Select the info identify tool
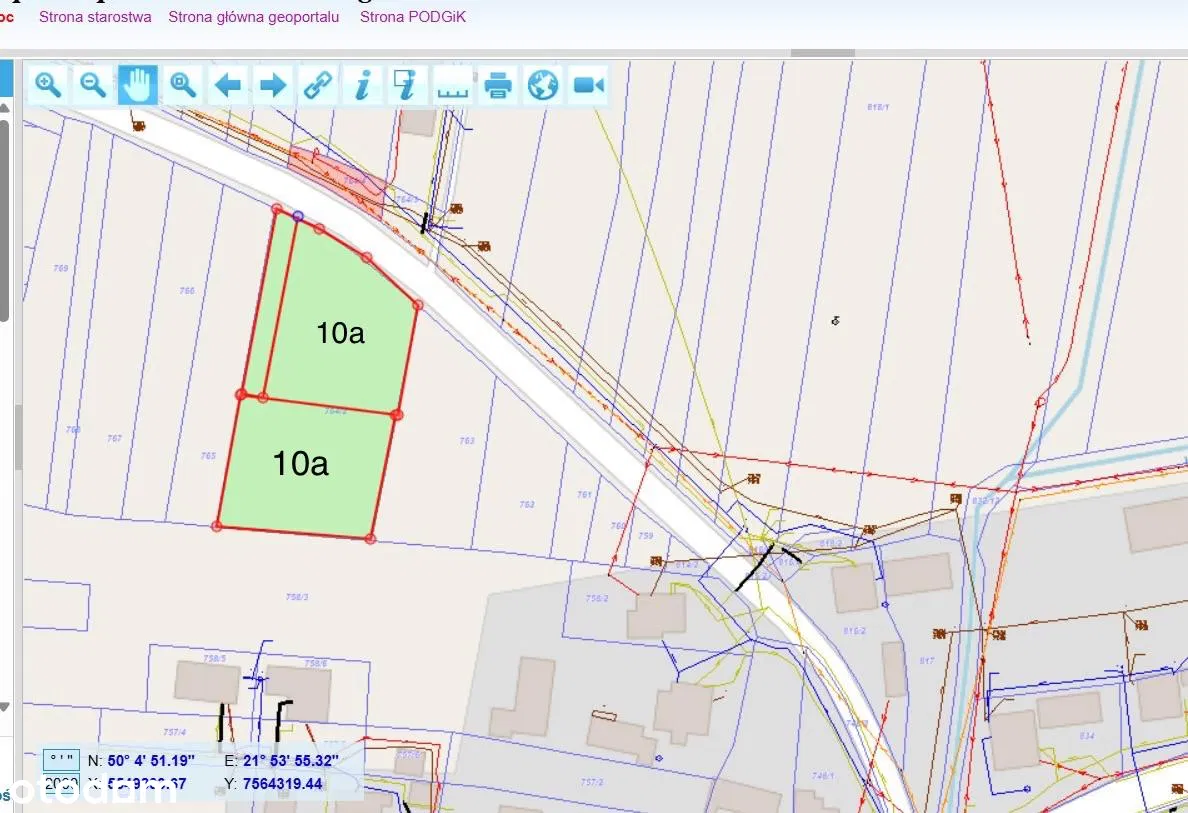The height and width of the screenshot is (813, 1188). (363, 85)
